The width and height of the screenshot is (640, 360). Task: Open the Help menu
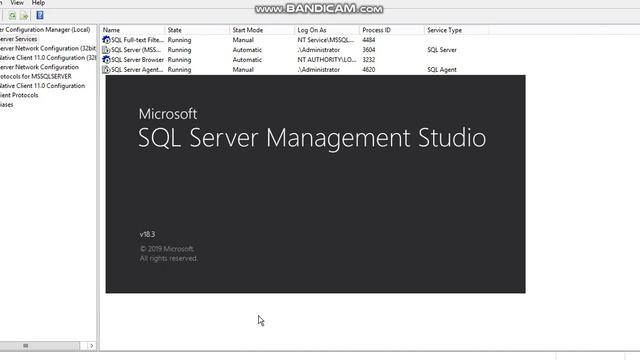tap(38, 3)
